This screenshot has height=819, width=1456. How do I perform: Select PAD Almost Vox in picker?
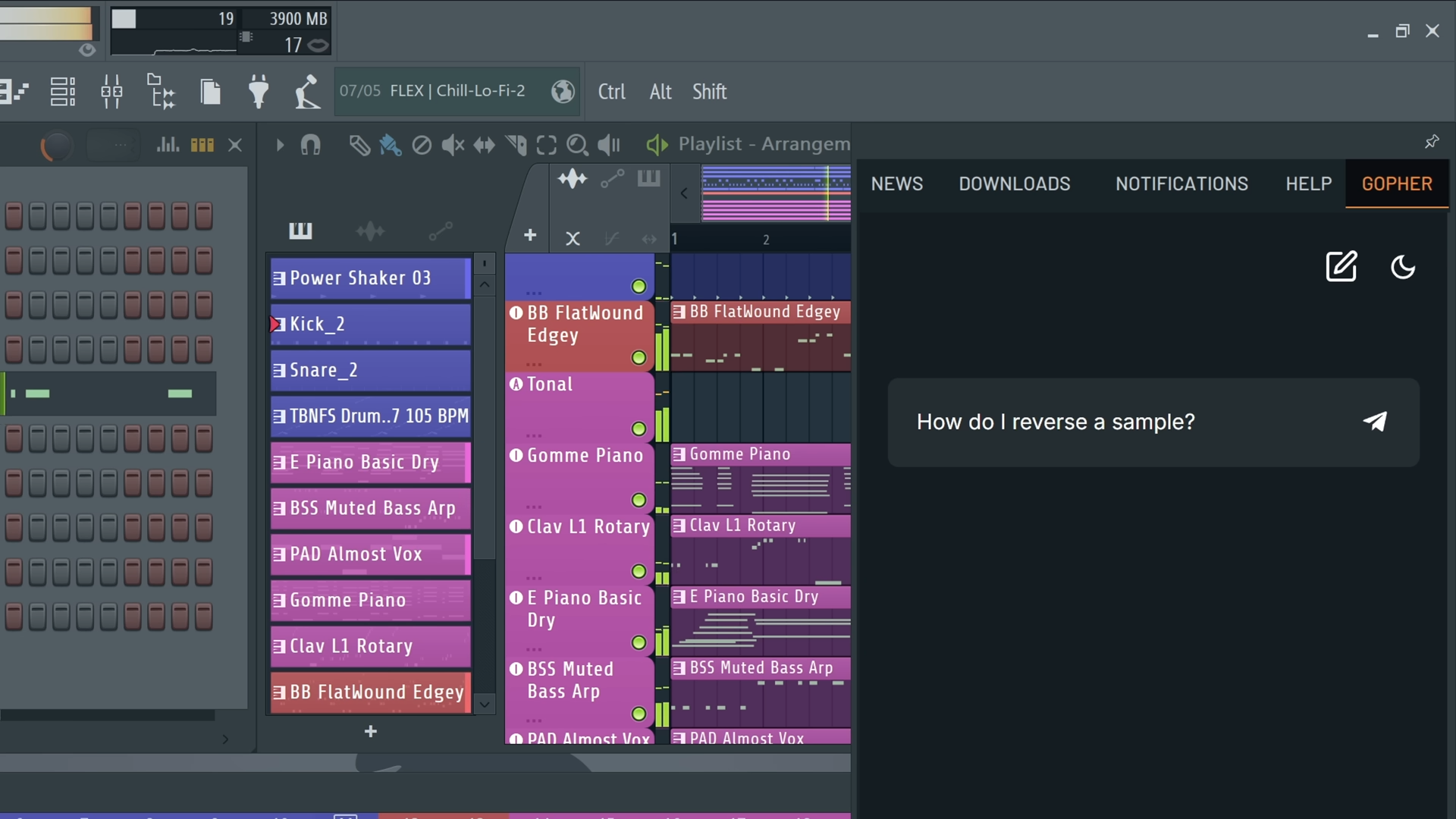371,554
